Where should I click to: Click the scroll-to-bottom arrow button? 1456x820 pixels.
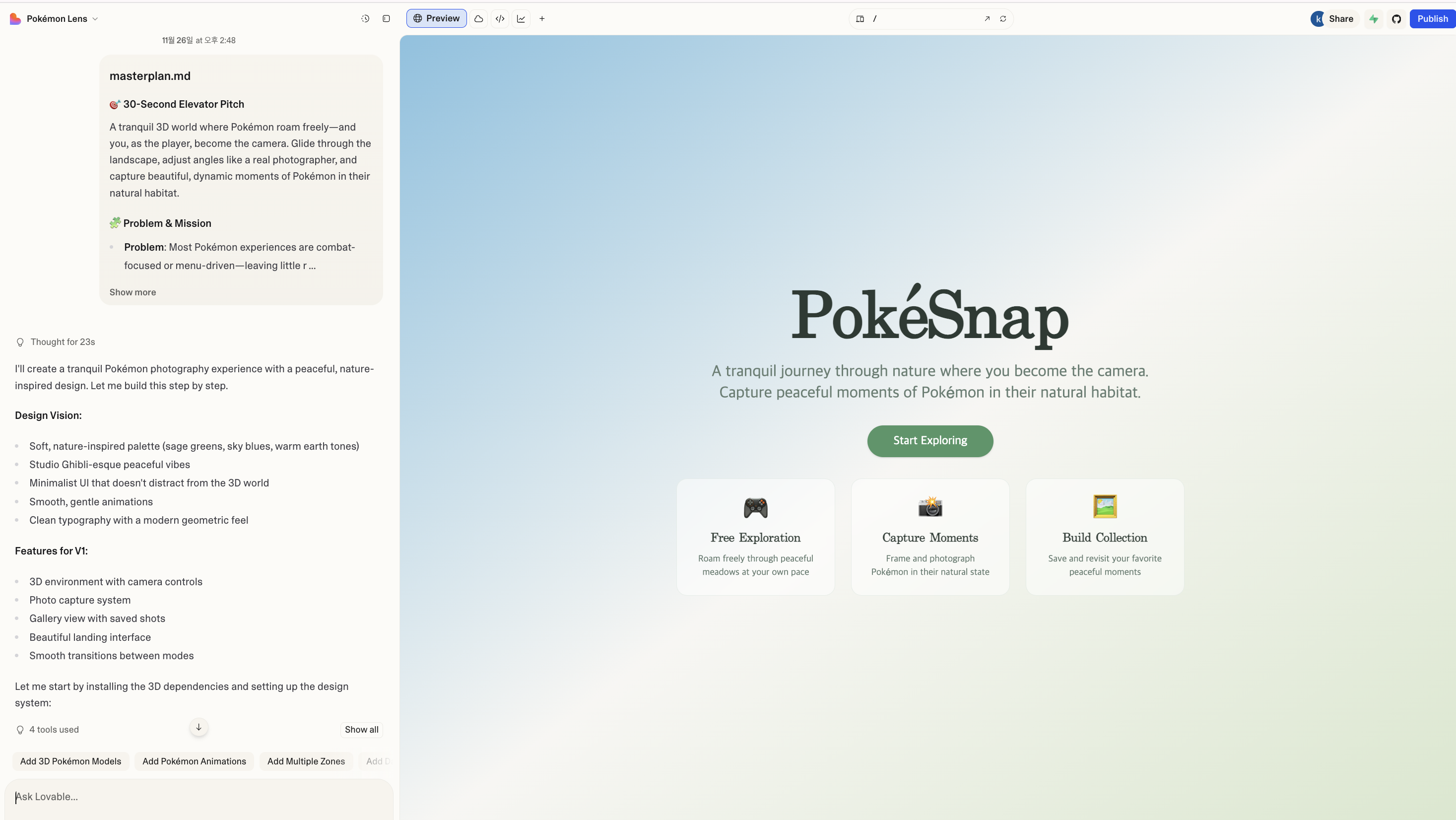(199, 727)
